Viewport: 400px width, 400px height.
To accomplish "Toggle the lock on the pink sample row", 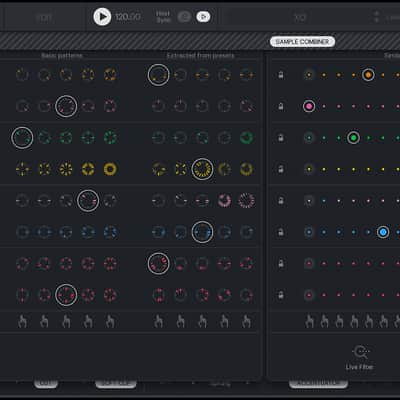I will click(281, 106).
